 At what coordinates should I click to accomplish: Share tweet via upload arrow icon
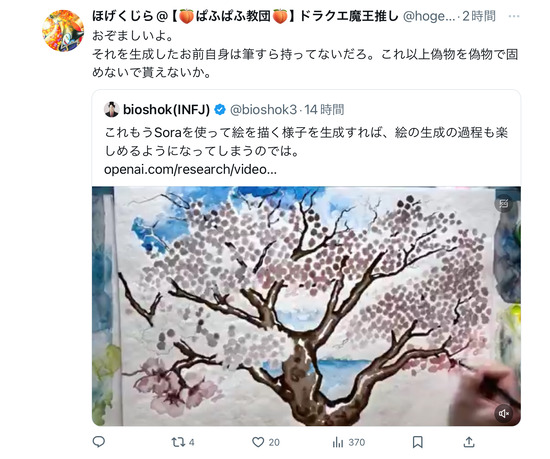469,442
